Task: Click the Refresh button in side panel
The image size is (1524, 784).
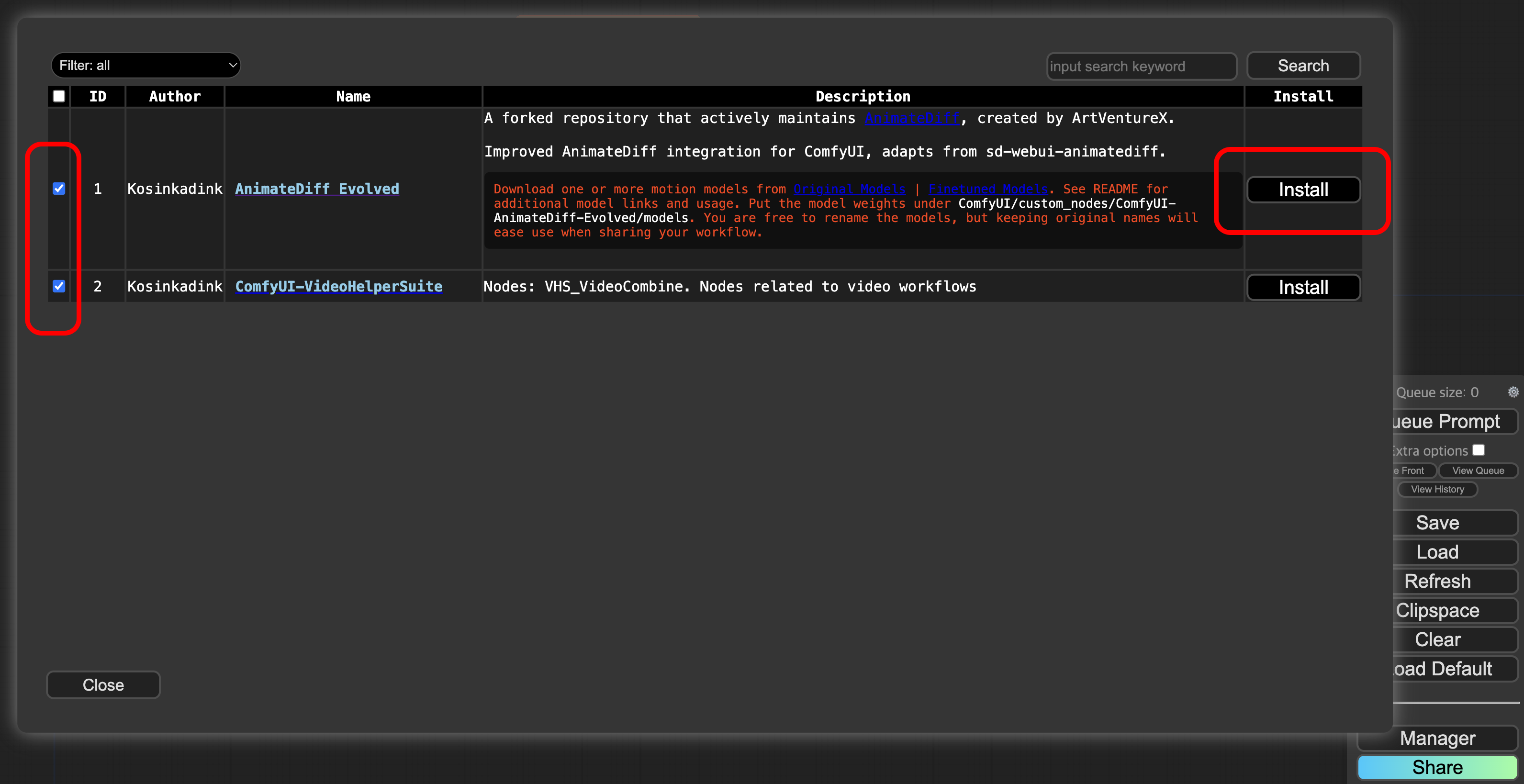Action: tap(1437, 581)
